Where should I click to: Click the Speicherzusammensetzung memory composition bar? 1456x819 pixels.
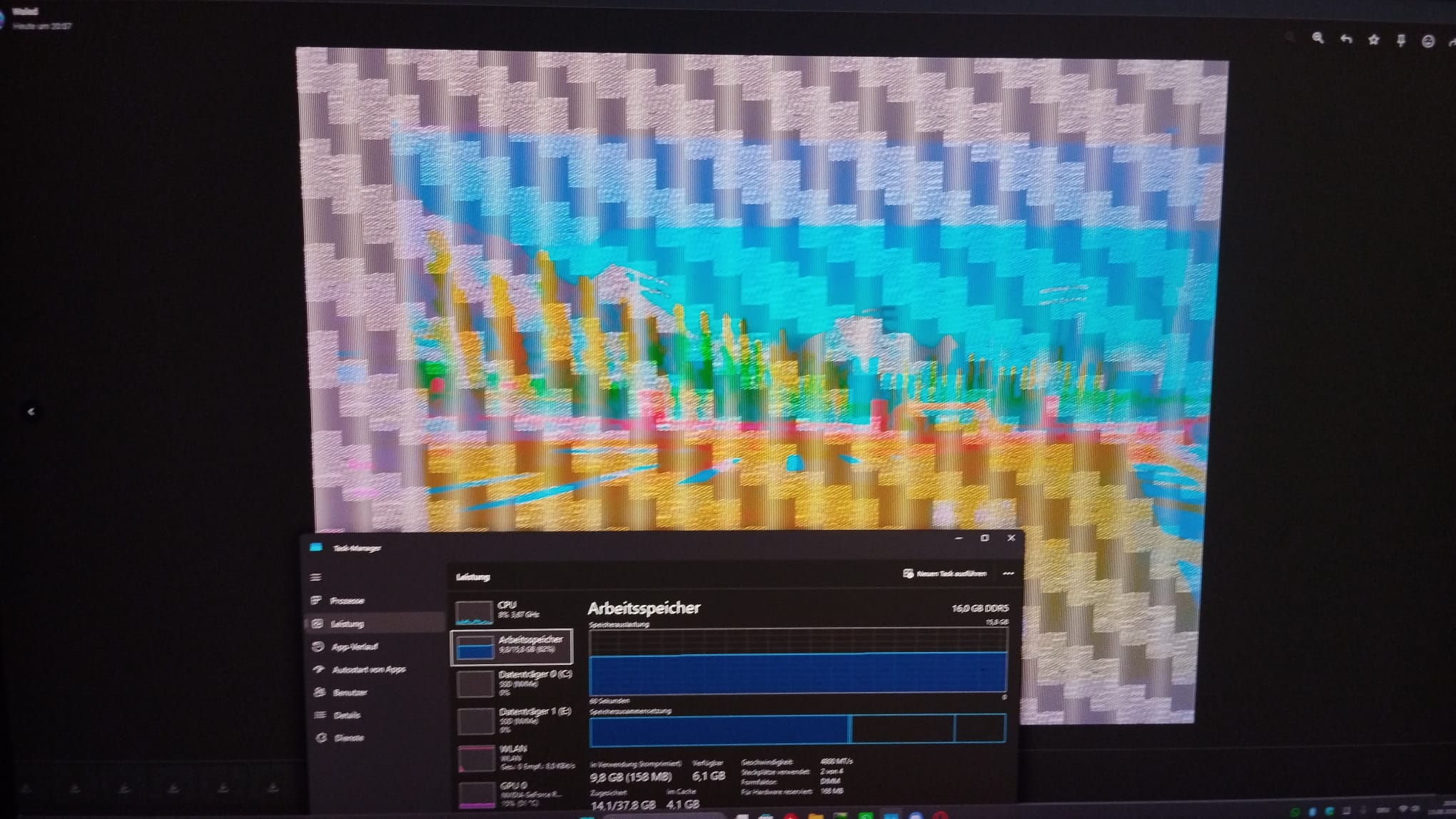coord(798,729)
